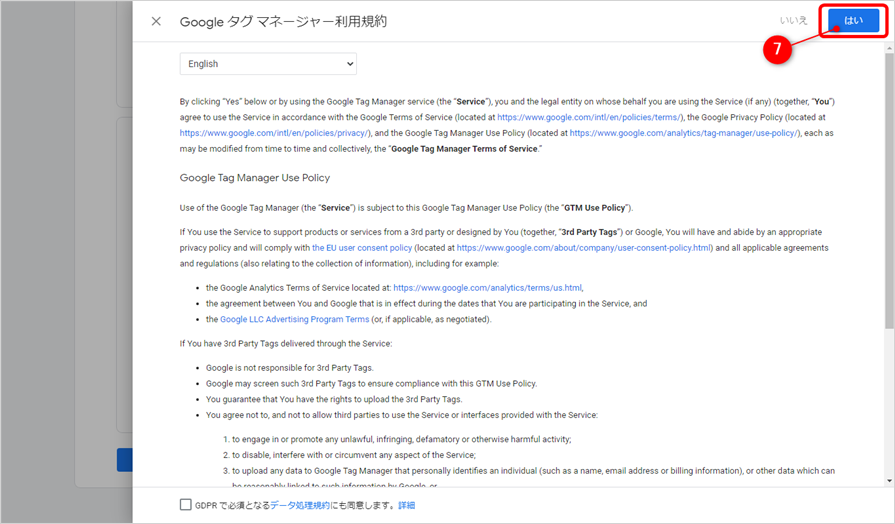
Task: Click the scrollbar down arrow
Action: [x=889, y=481]
